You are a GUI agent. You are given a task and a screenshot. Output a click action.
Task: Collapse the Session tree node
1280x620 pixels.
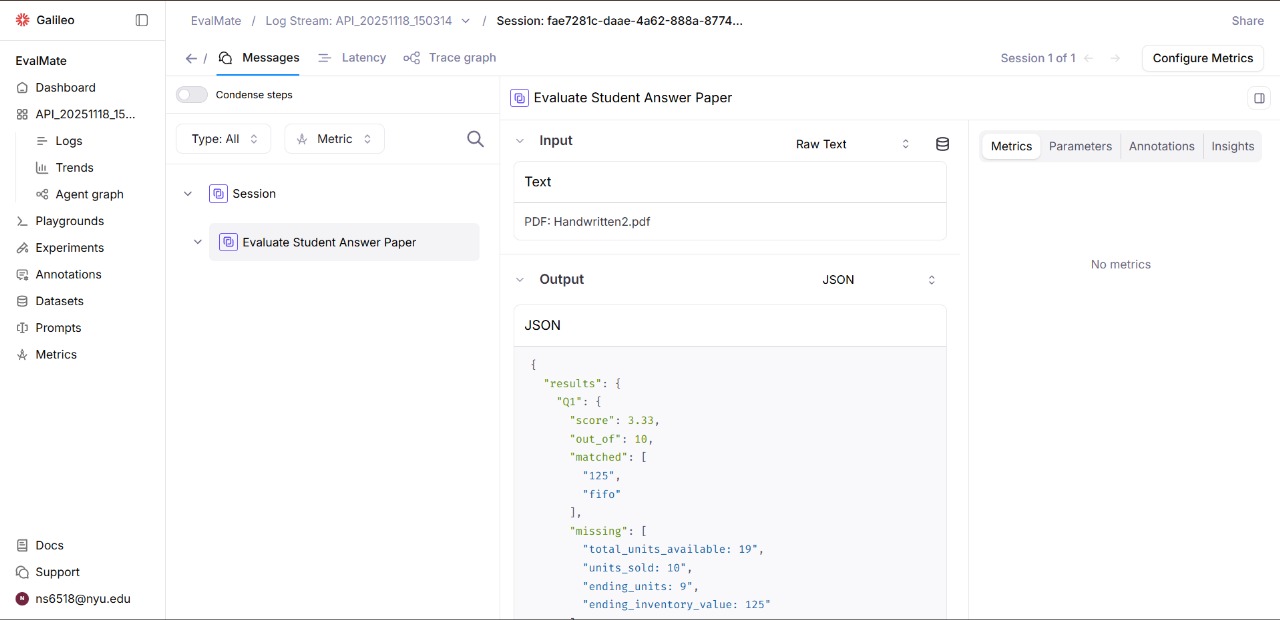(188, 194)
